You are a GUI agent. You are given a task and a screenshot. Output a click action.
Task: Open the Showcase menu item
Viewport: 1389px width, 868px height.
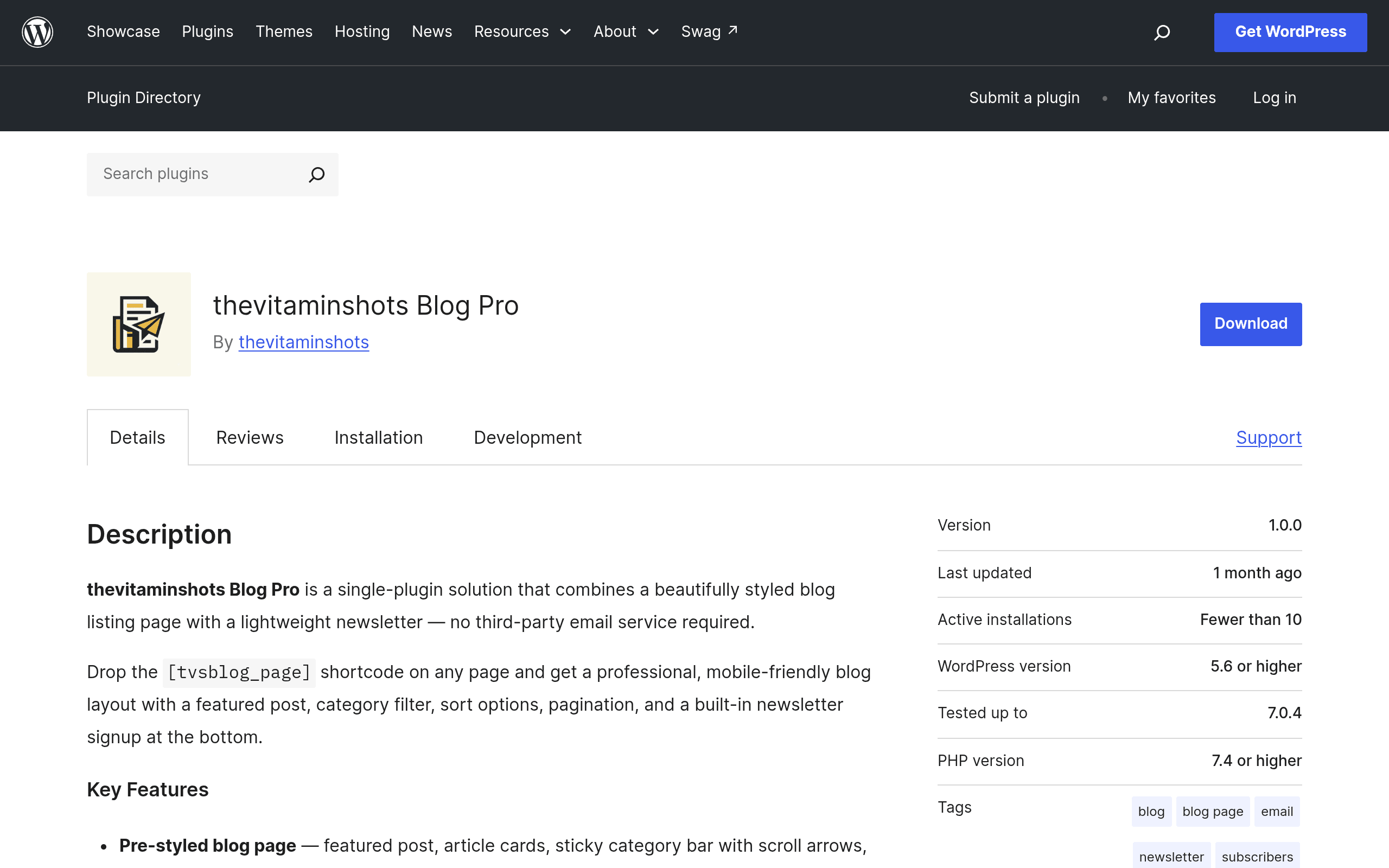click(x=123, y=31)
